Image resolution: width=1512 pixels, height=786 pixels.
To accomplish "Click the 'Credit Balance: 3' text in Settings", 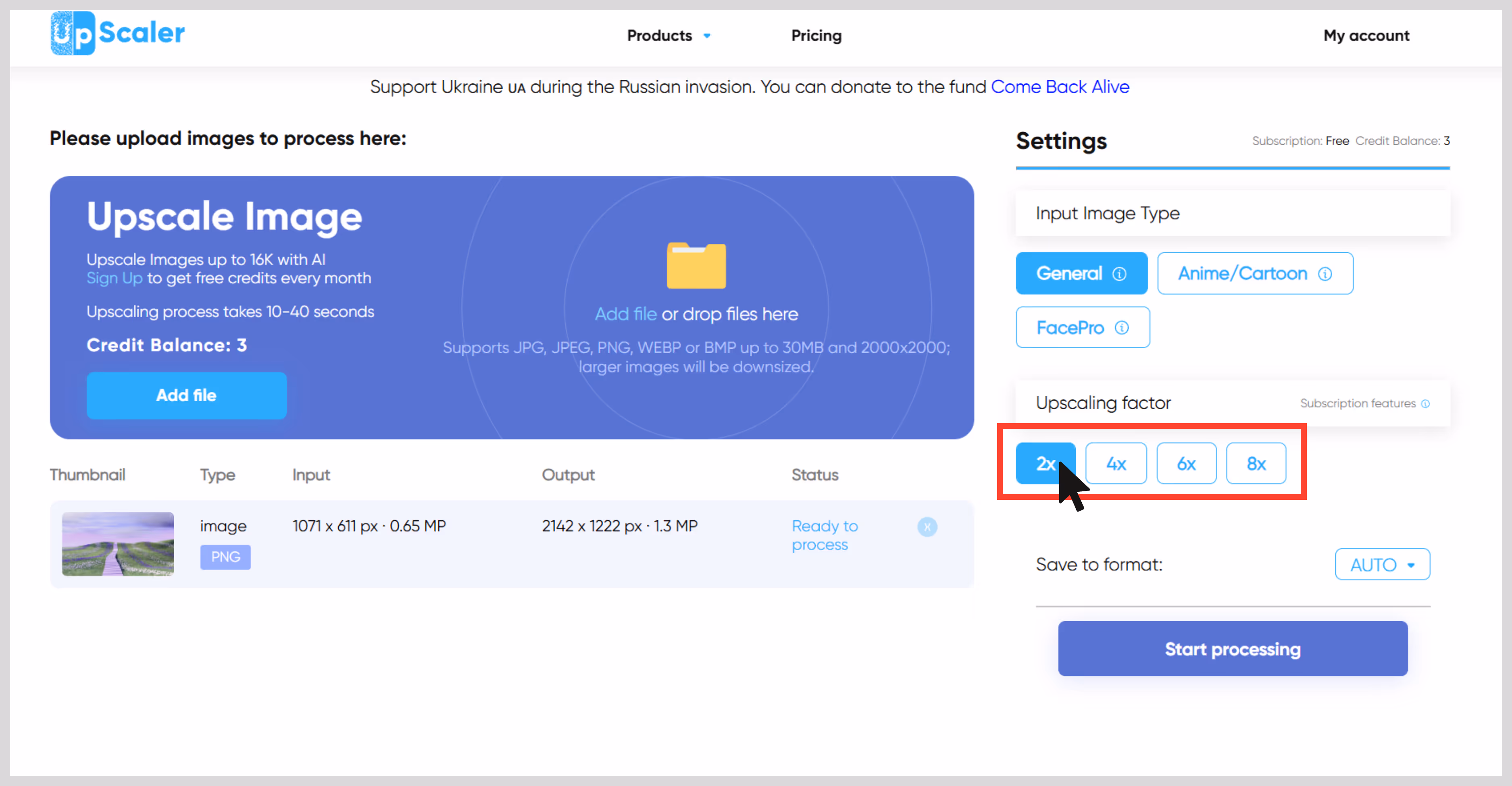I will [x=1402, y=141].
